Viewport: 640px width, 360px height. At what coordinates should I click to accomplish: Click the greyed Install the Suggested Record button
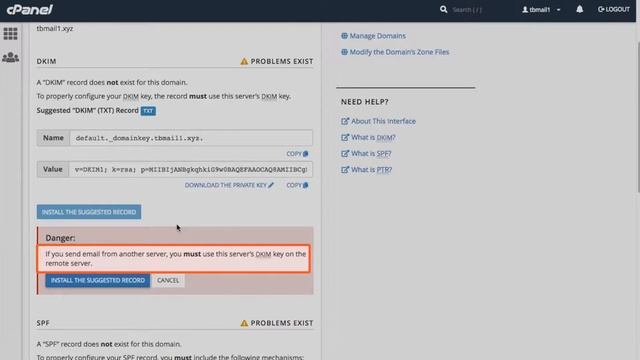pyautogui.click(x=89, y=212)
